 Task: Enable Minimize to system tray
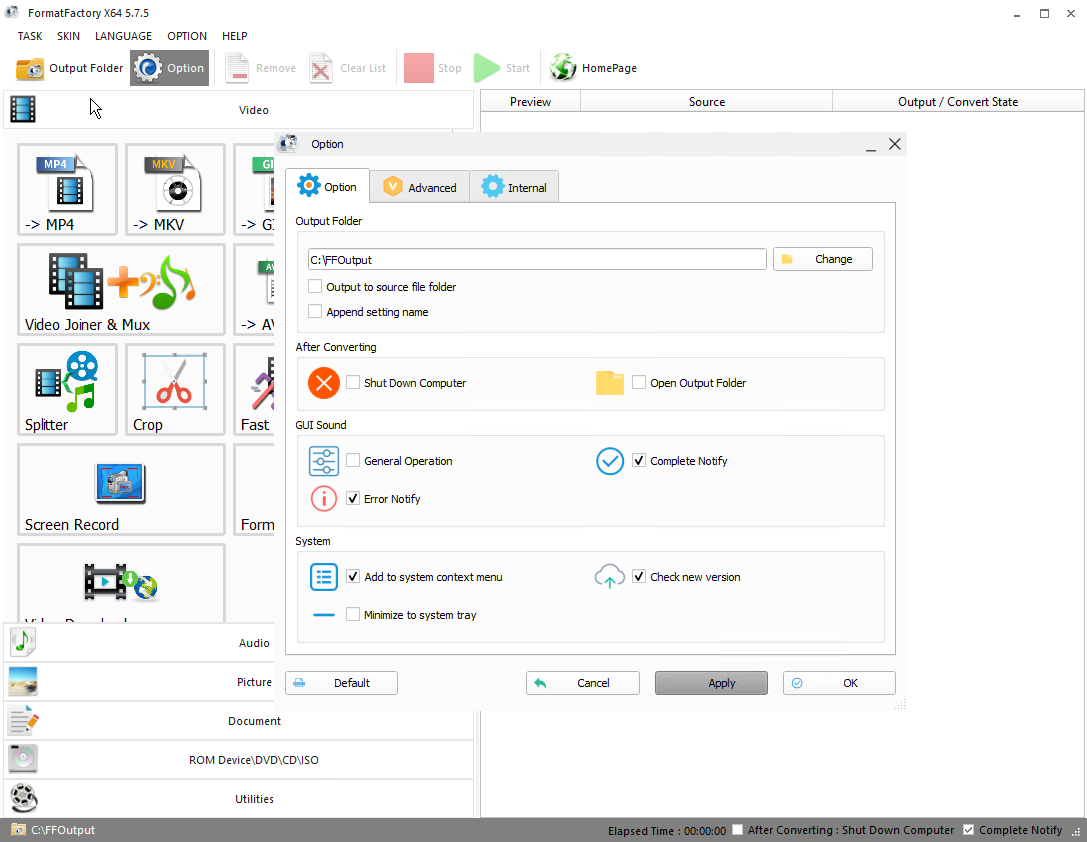pos(353,614)
